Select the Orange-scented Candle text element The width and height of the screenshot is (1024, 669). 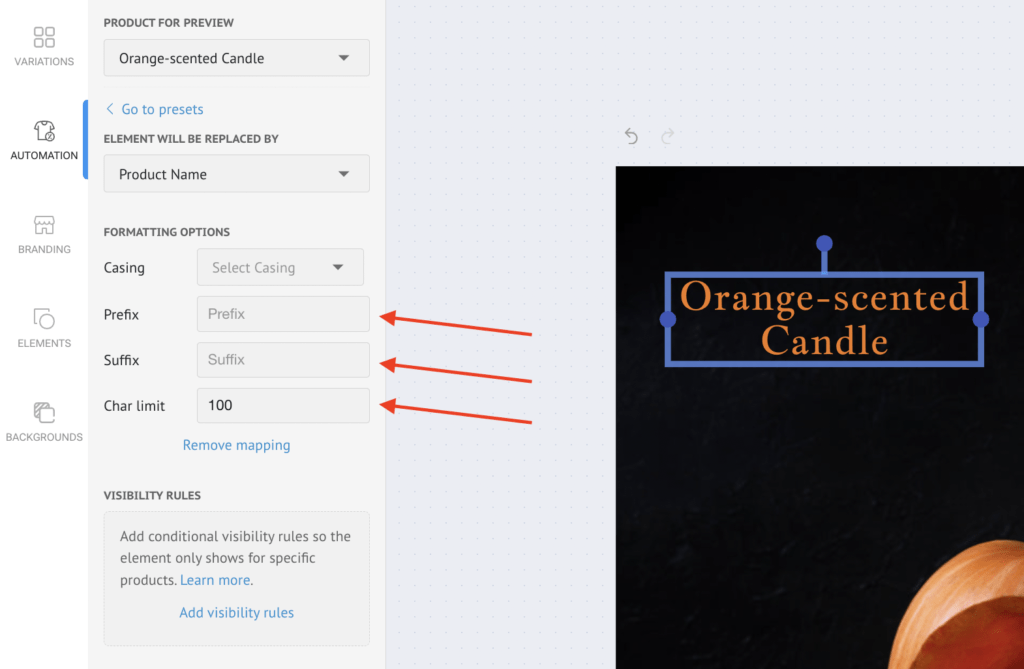click(x=824, y=318)
